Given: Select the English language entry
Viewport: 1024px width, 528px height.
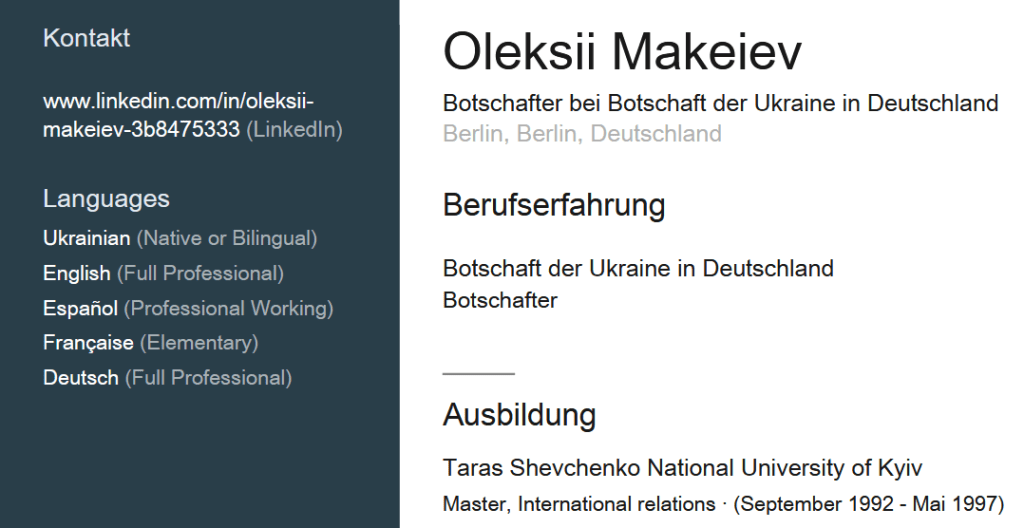Looking at the screenshot, I should 76,273.
